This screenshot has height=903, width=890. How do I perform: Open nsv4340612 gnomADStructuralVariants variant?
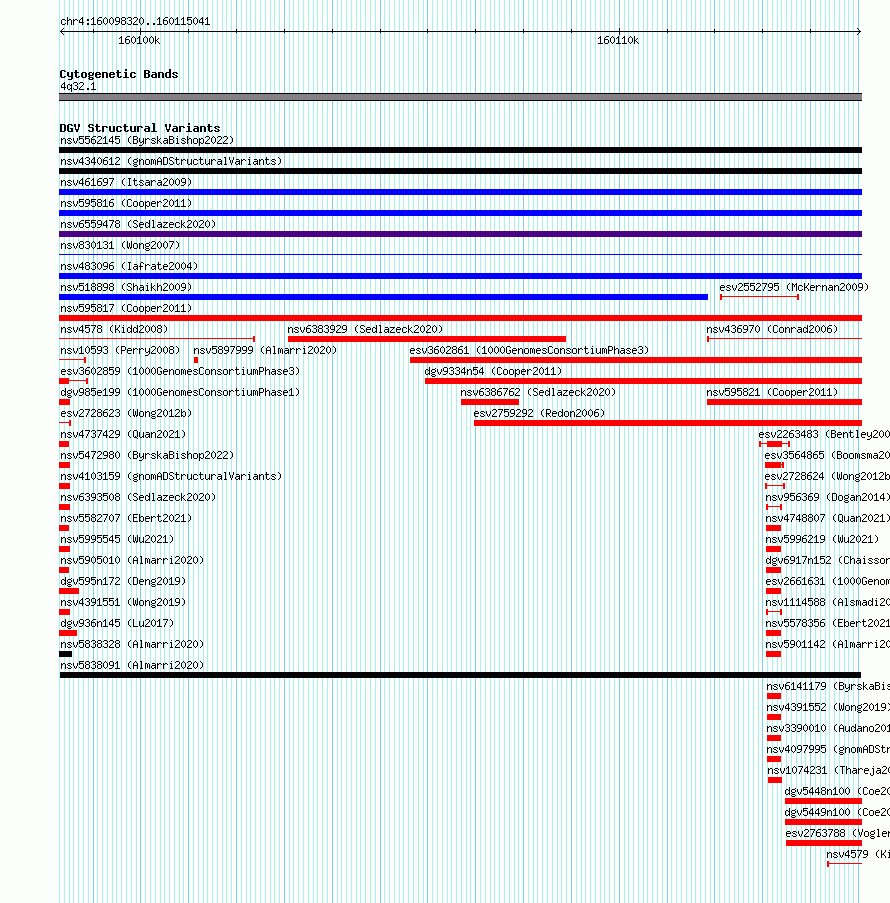coord(171,161)
